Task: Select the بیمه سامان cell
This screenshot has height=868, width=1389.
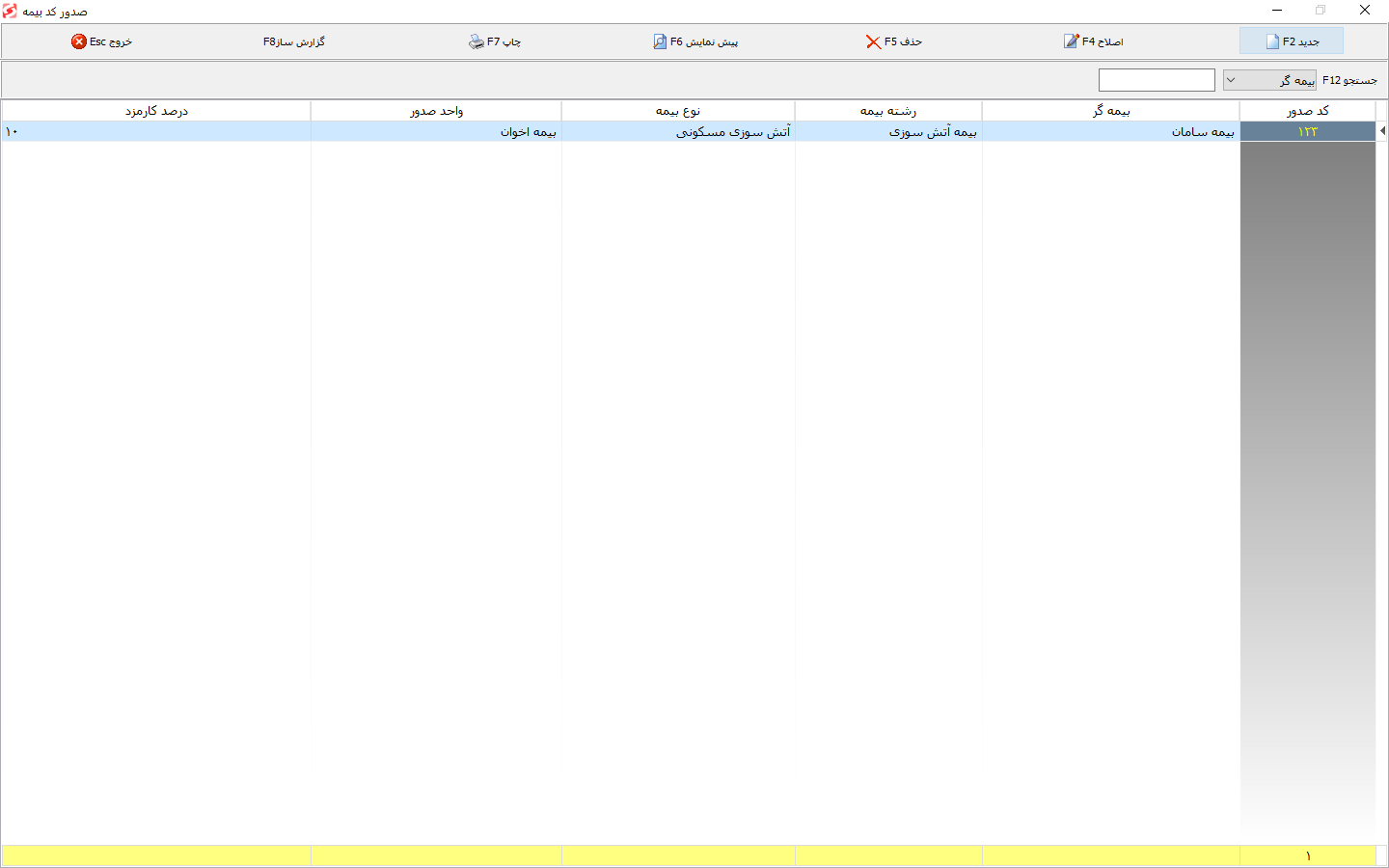Action: coord(1203,131)
